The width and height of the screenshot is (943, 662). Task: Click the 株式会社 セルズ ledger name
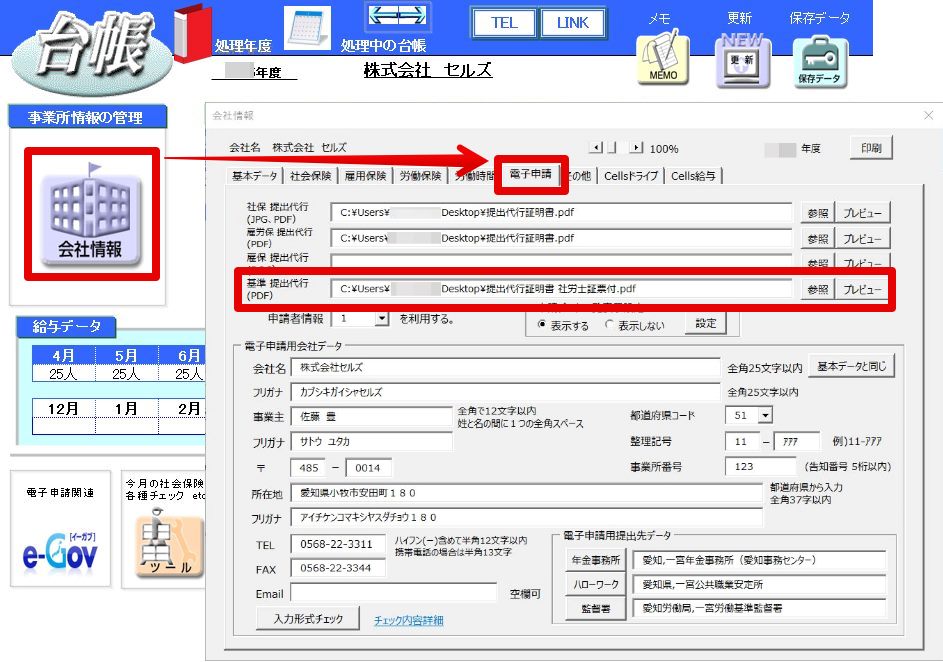pos(428,70)
